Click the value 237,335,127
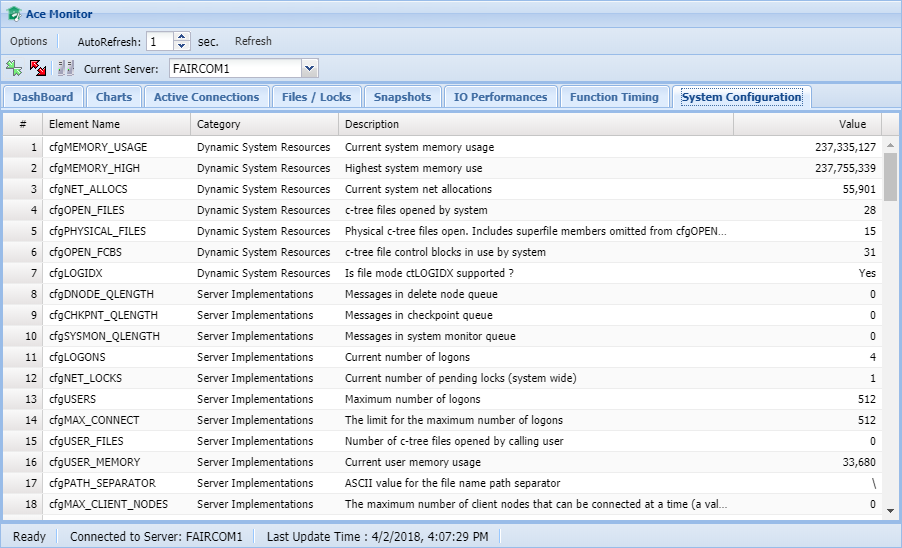 point(845,147)
